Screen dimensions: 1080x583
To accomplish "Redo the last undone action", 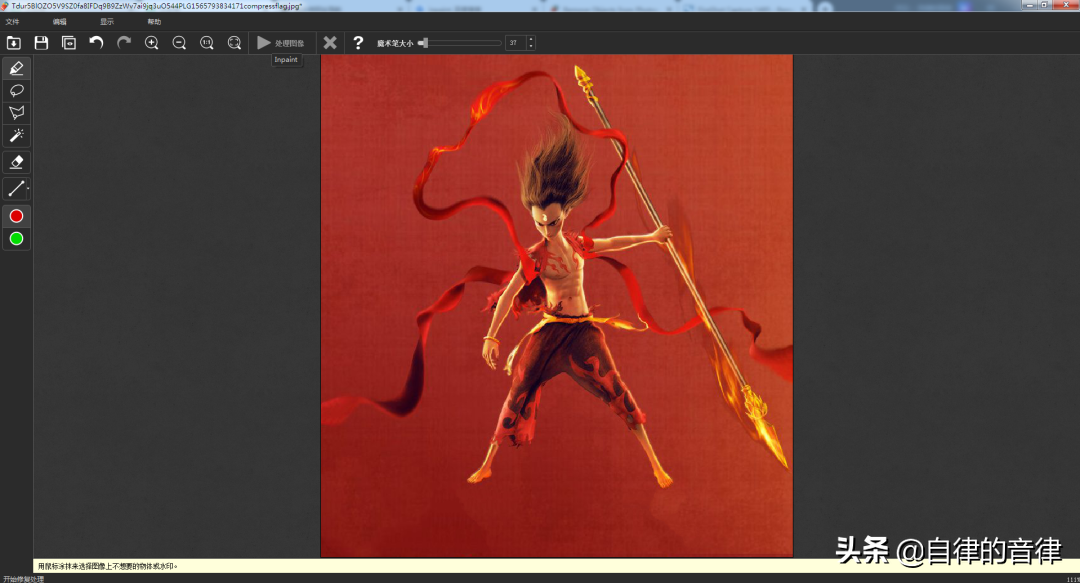I will click(124, 43).
